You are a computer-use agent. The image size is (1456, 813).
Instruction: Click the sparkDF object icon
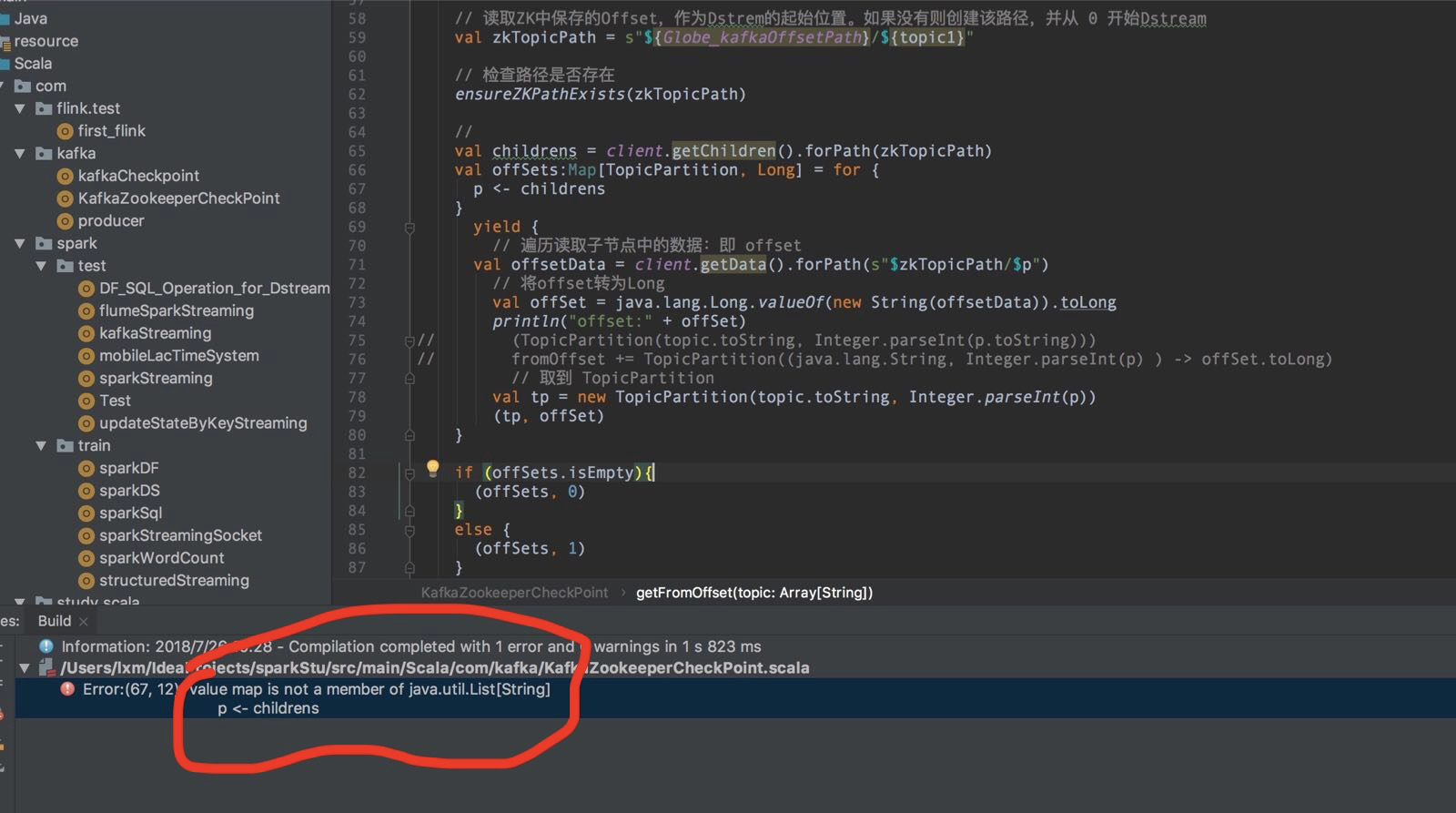[86, 468]
